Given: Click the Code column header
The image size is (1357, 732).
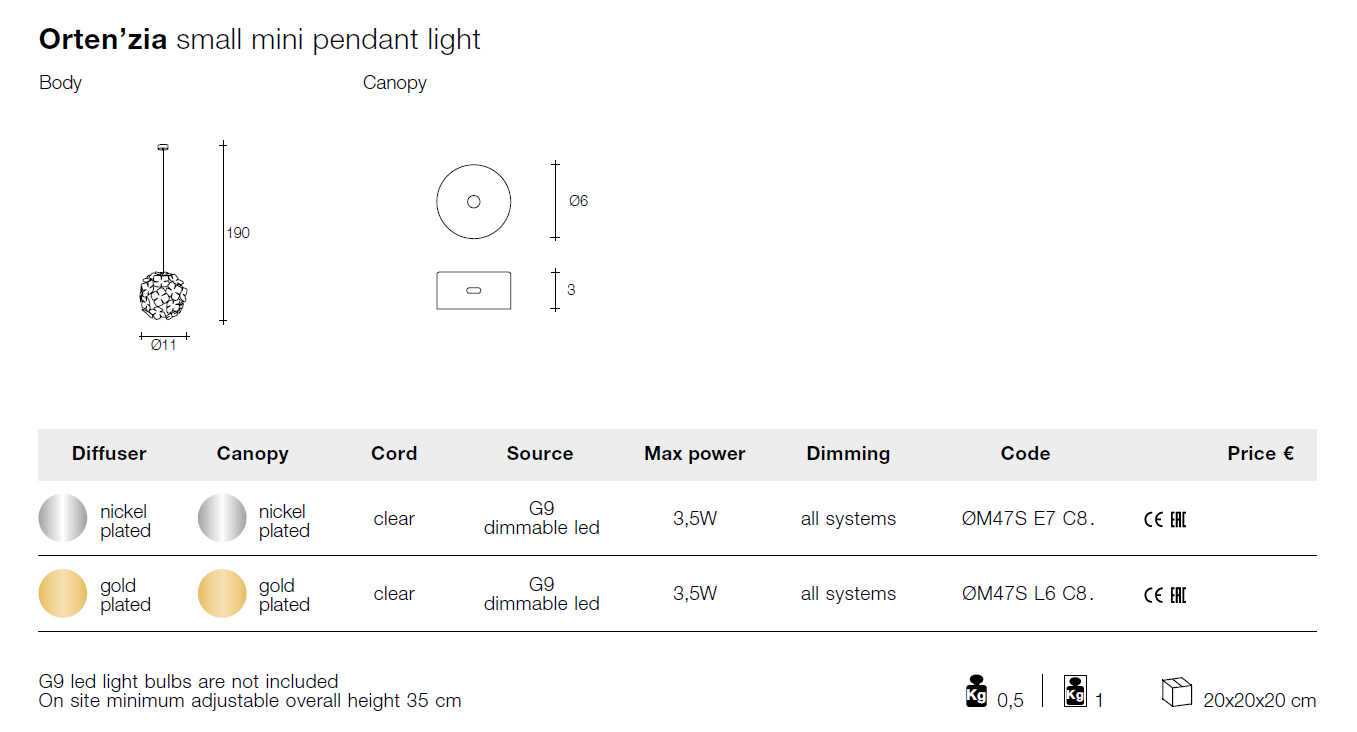Looking at the screenshot, I should click(1025, 454).
